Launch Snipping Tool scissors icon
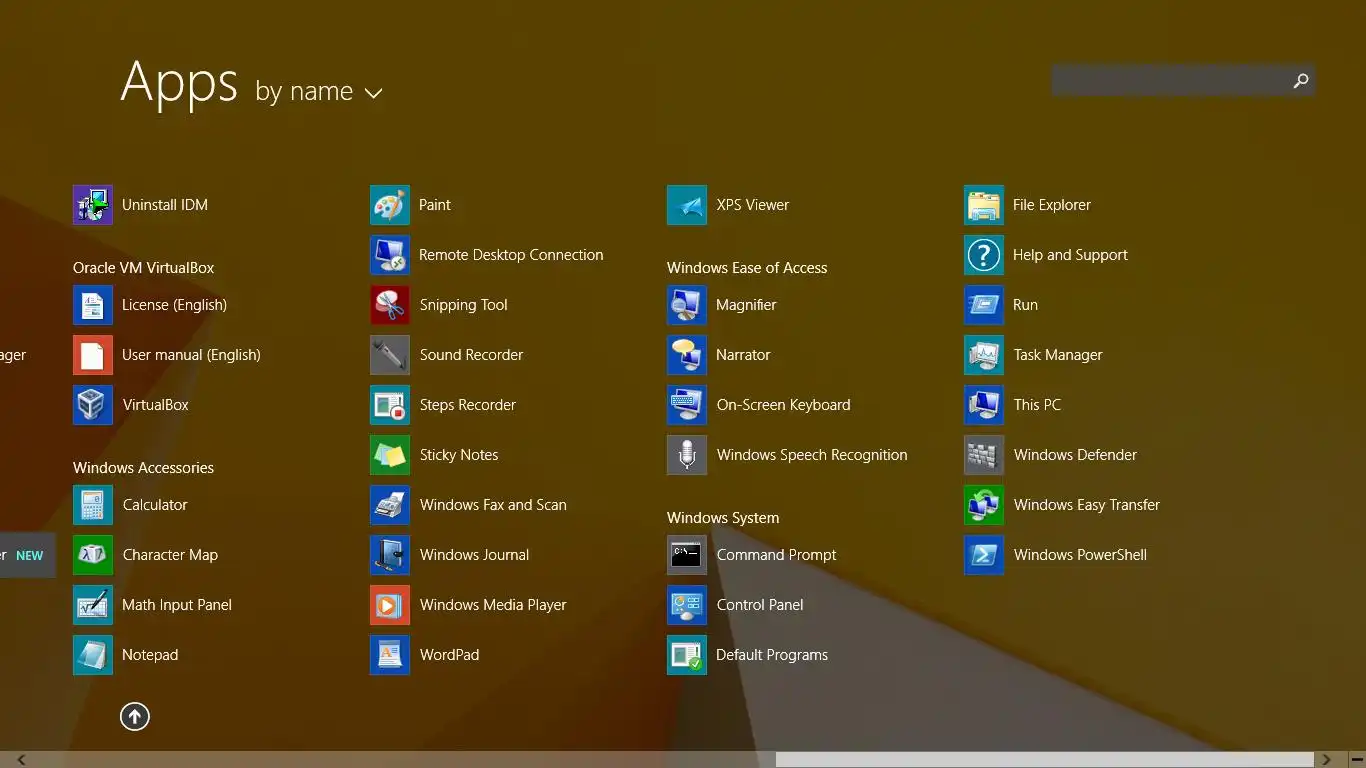 point(390,305)
